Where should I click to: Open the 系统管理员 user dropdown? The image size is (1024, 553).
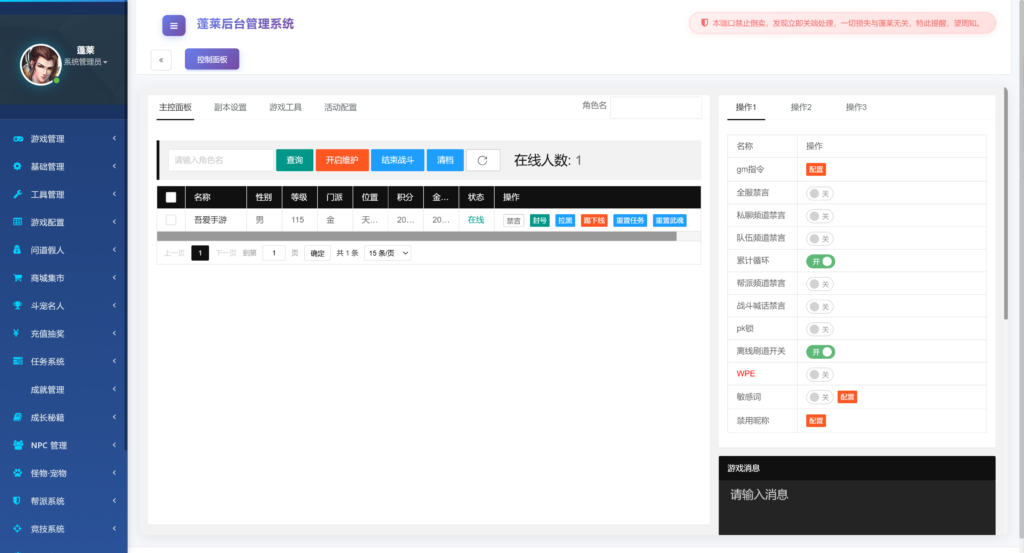pos(86,62)
